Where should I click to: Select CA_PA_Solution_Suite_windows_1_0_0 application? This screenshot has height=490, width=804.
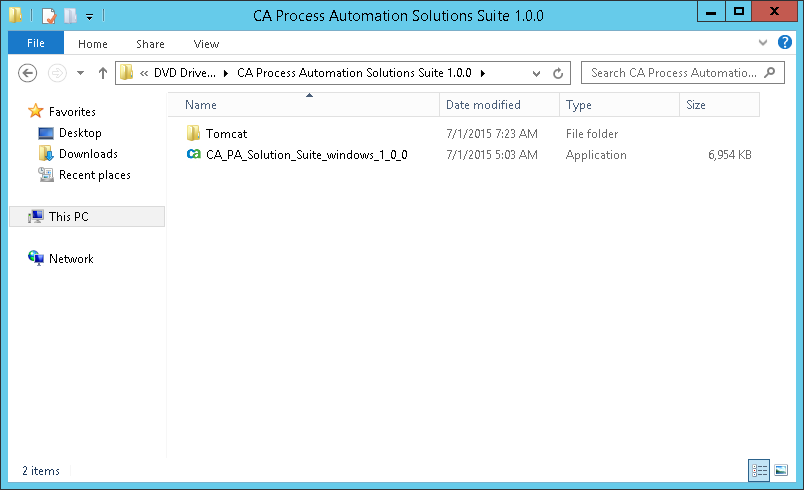click(x=306, y=155)
